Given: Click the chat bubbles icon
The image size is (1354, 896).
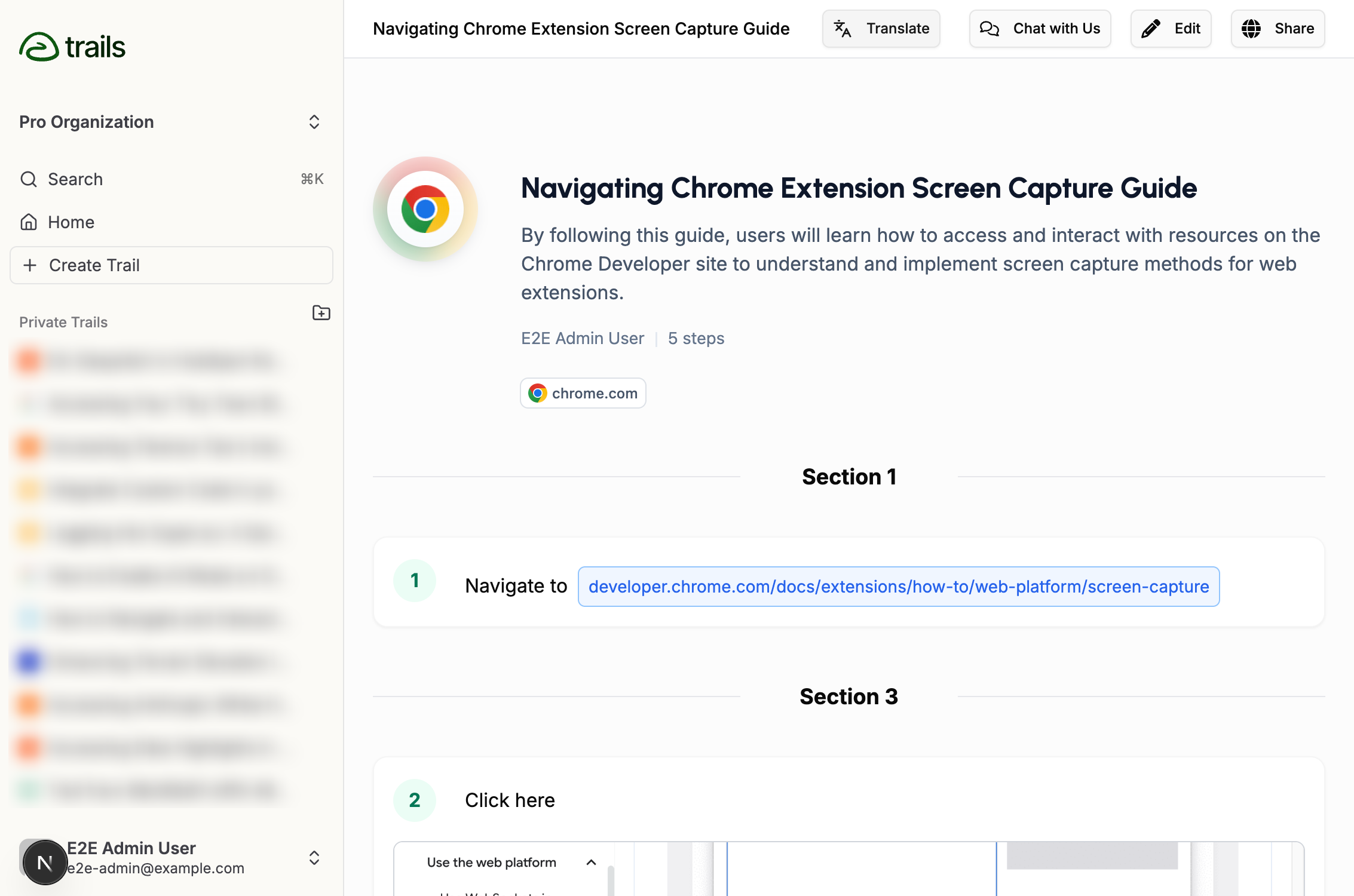Looking at the screenshot, I should coord(990,29).
